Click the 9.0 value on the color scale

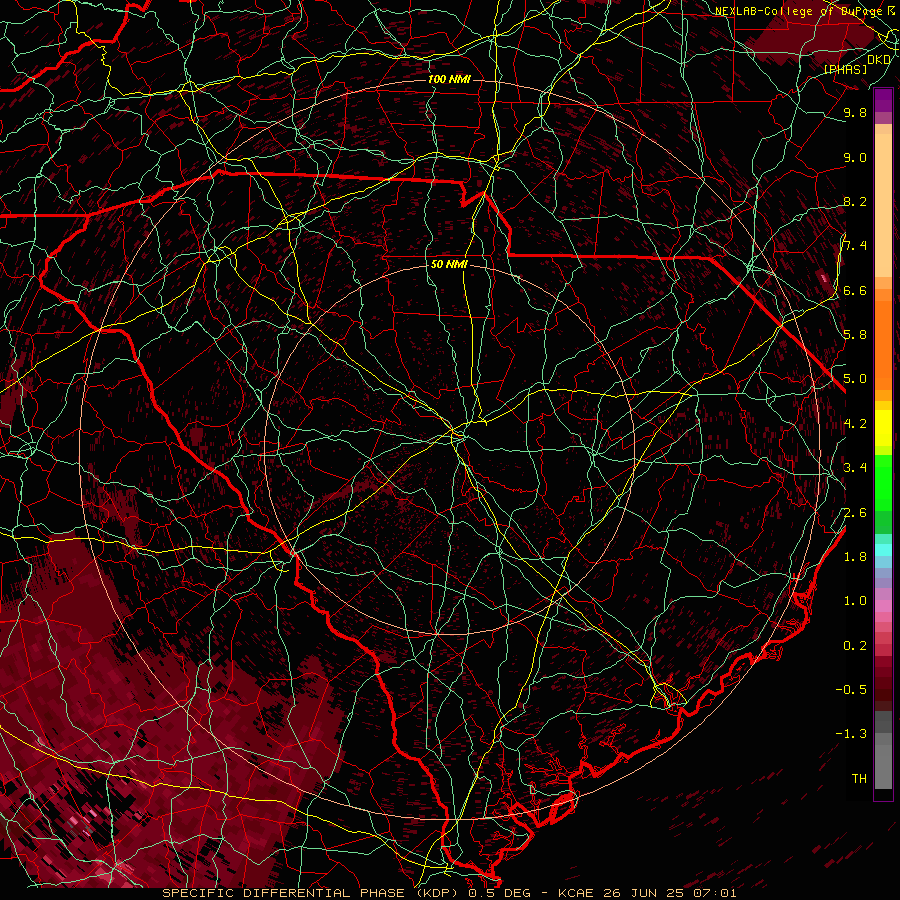coord(855,157)
